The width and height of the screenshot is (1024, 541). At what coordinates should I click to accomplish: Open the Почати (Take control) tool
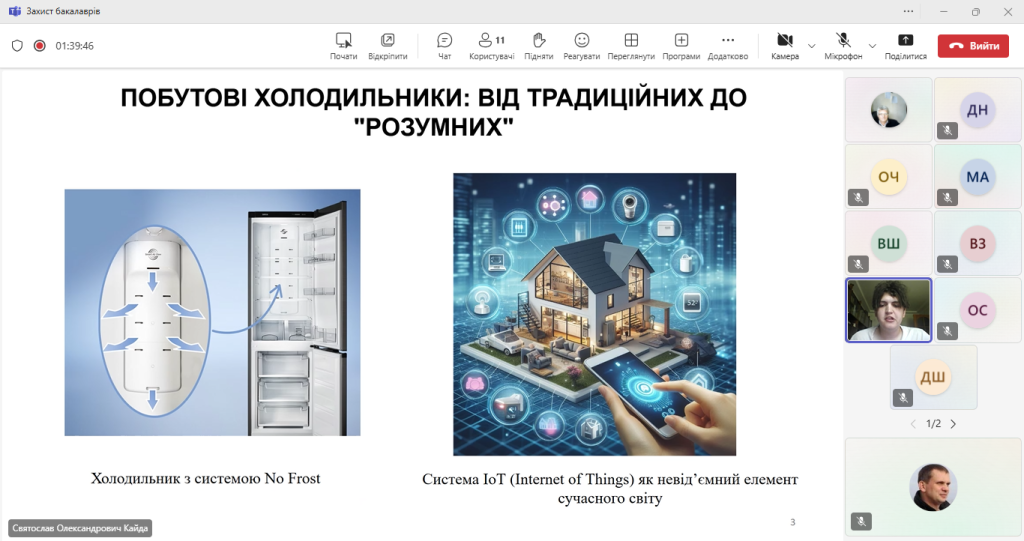pos(344,46)
